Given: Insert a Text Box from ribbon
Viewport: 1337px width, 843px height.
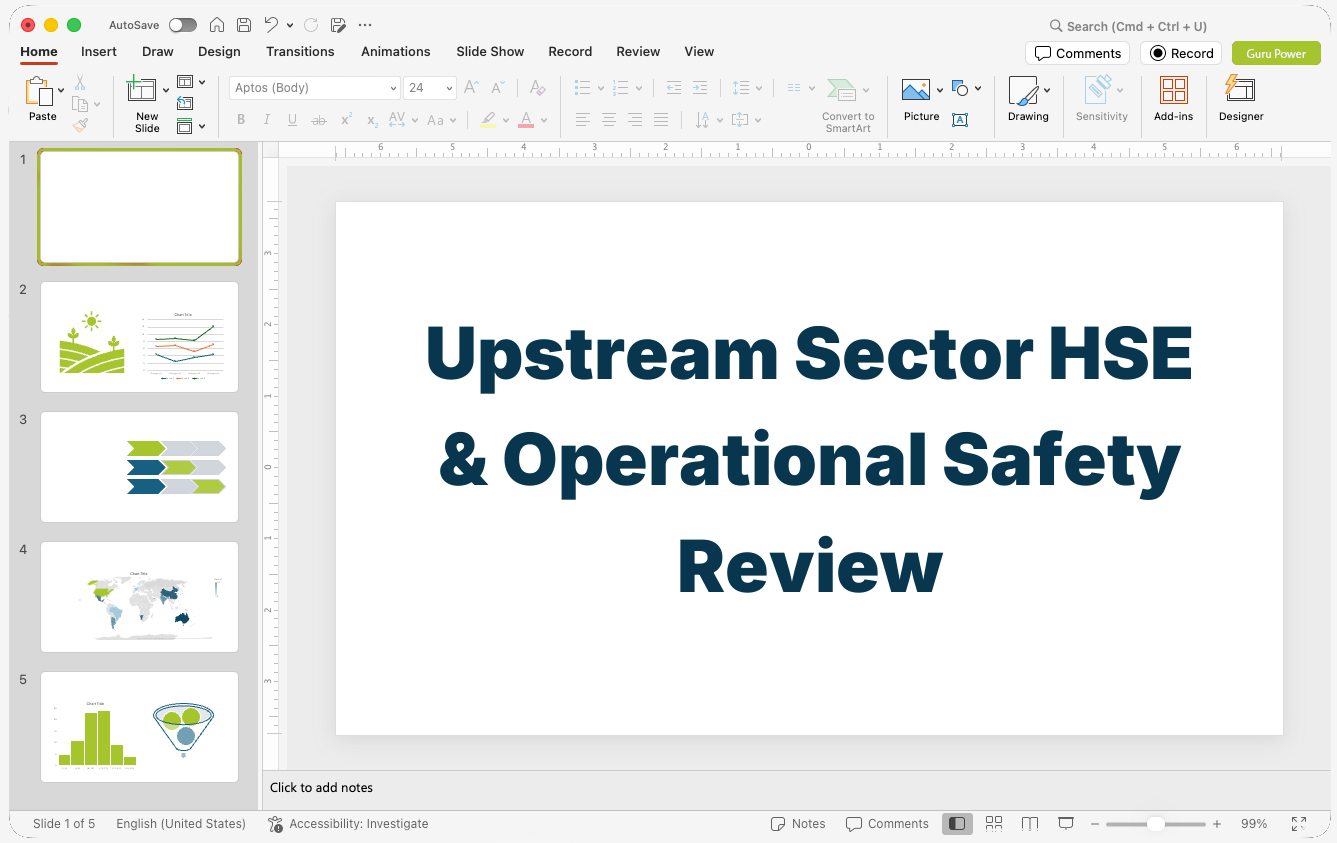Looking at the screenshot, I should pos(960,120).
